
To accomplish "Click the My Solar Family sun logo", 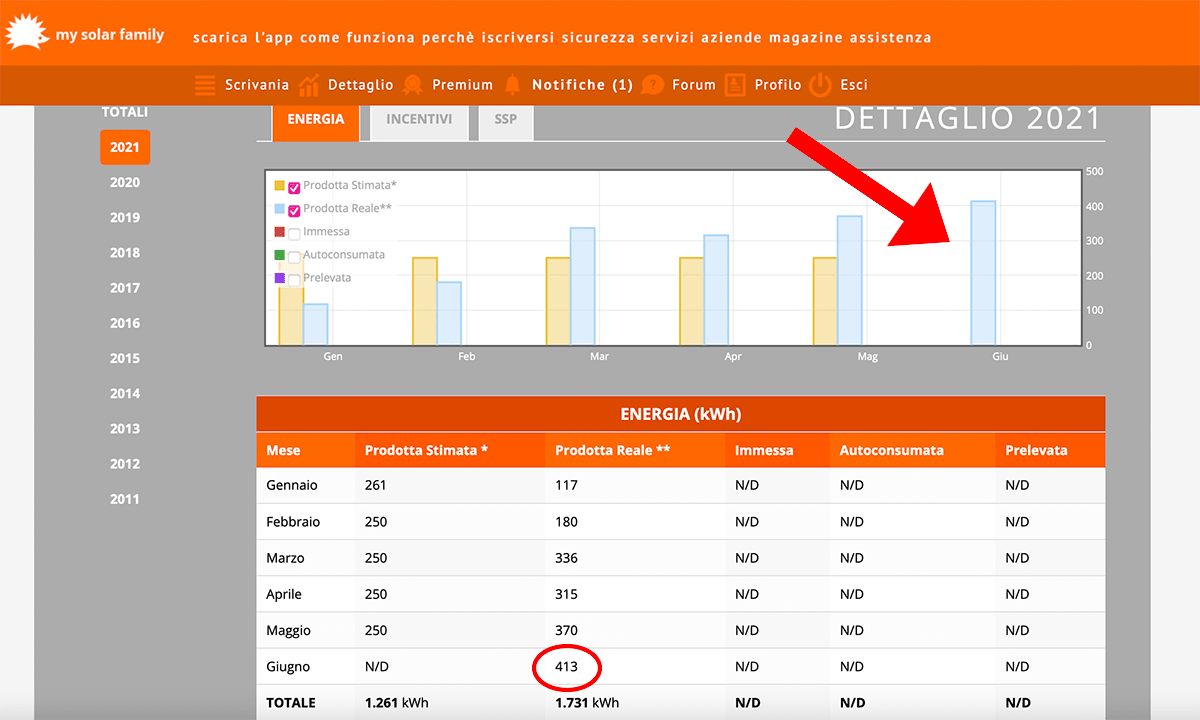I will (27, 34).
